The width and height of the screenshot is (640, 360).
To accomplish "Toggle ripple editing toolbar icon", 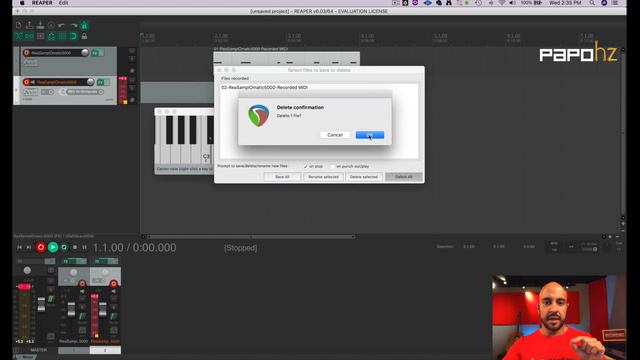I will (40, 36).
